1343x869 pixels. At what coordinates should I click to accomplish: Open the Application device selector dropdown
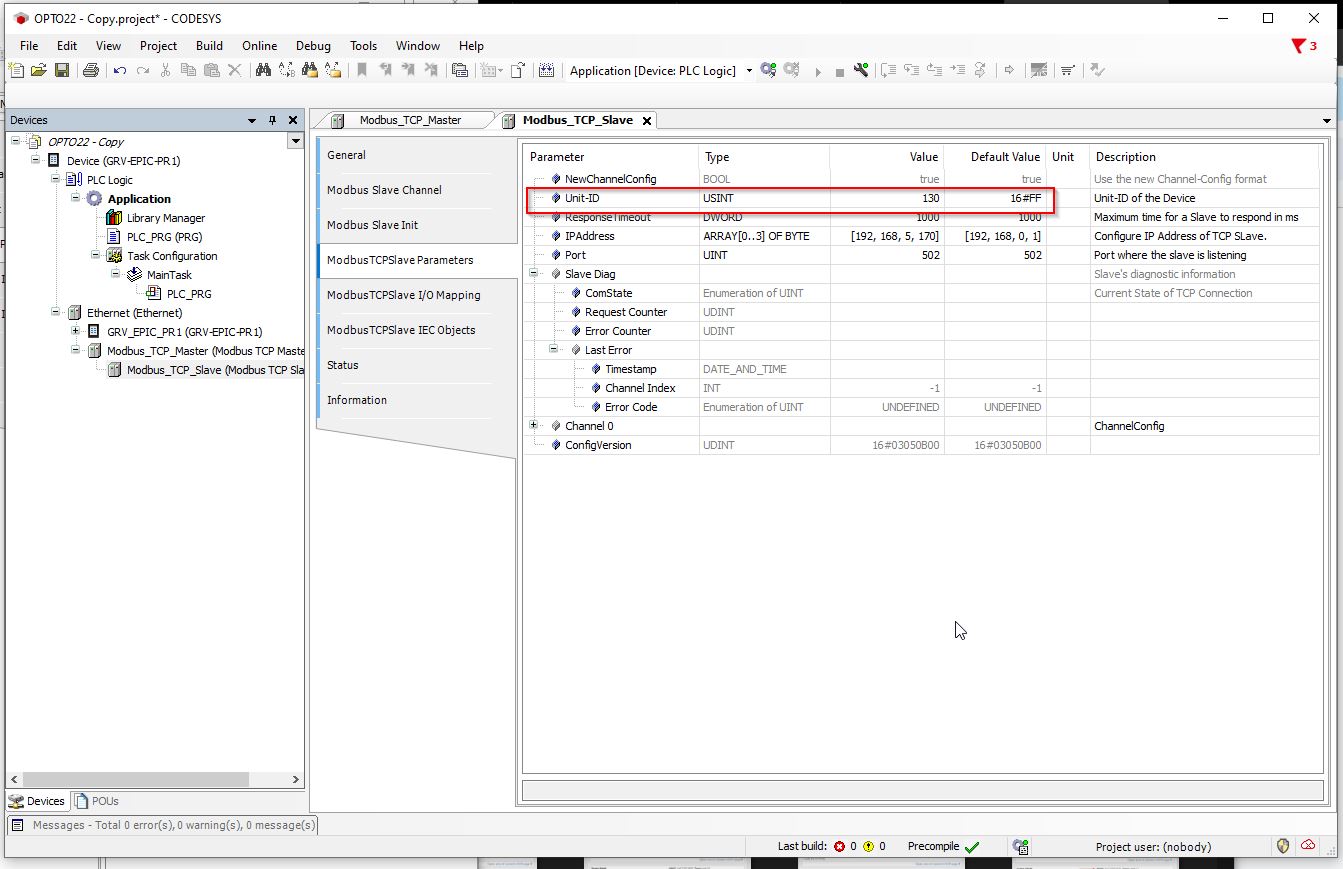(x=749, y=70)
